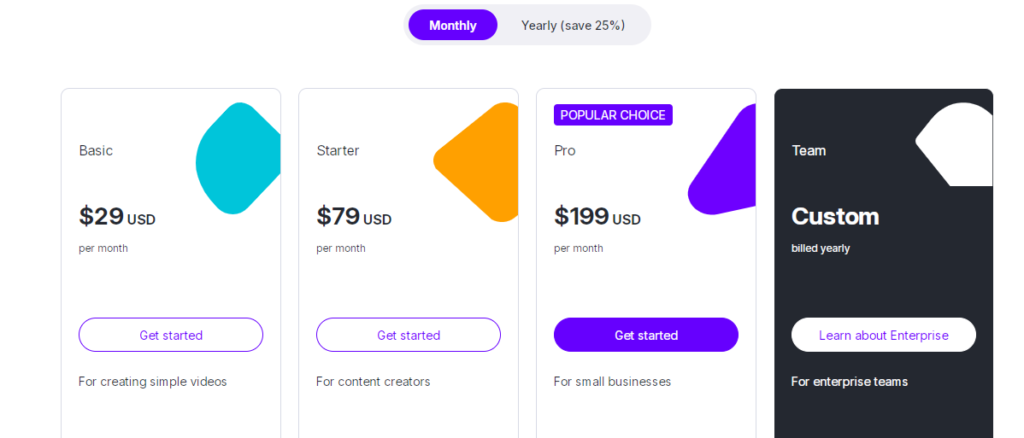The width and height of the screenshot is (1024, 438).
Task: Click the Custom price heading
Action: tap(835, 217)
